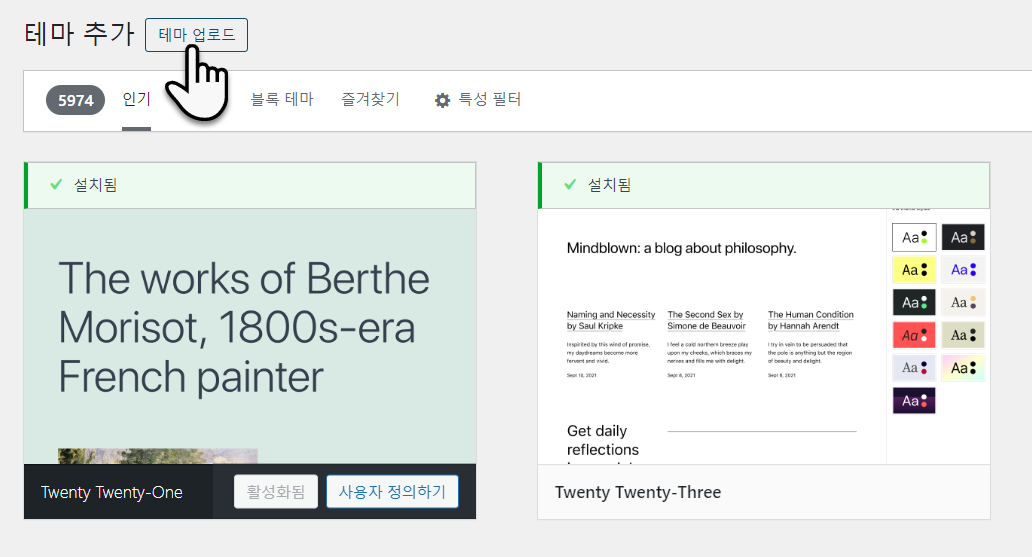Click the Twenty Twenty-Three theme name
Screen dimensions: 1032x557
tap(638, 492)
